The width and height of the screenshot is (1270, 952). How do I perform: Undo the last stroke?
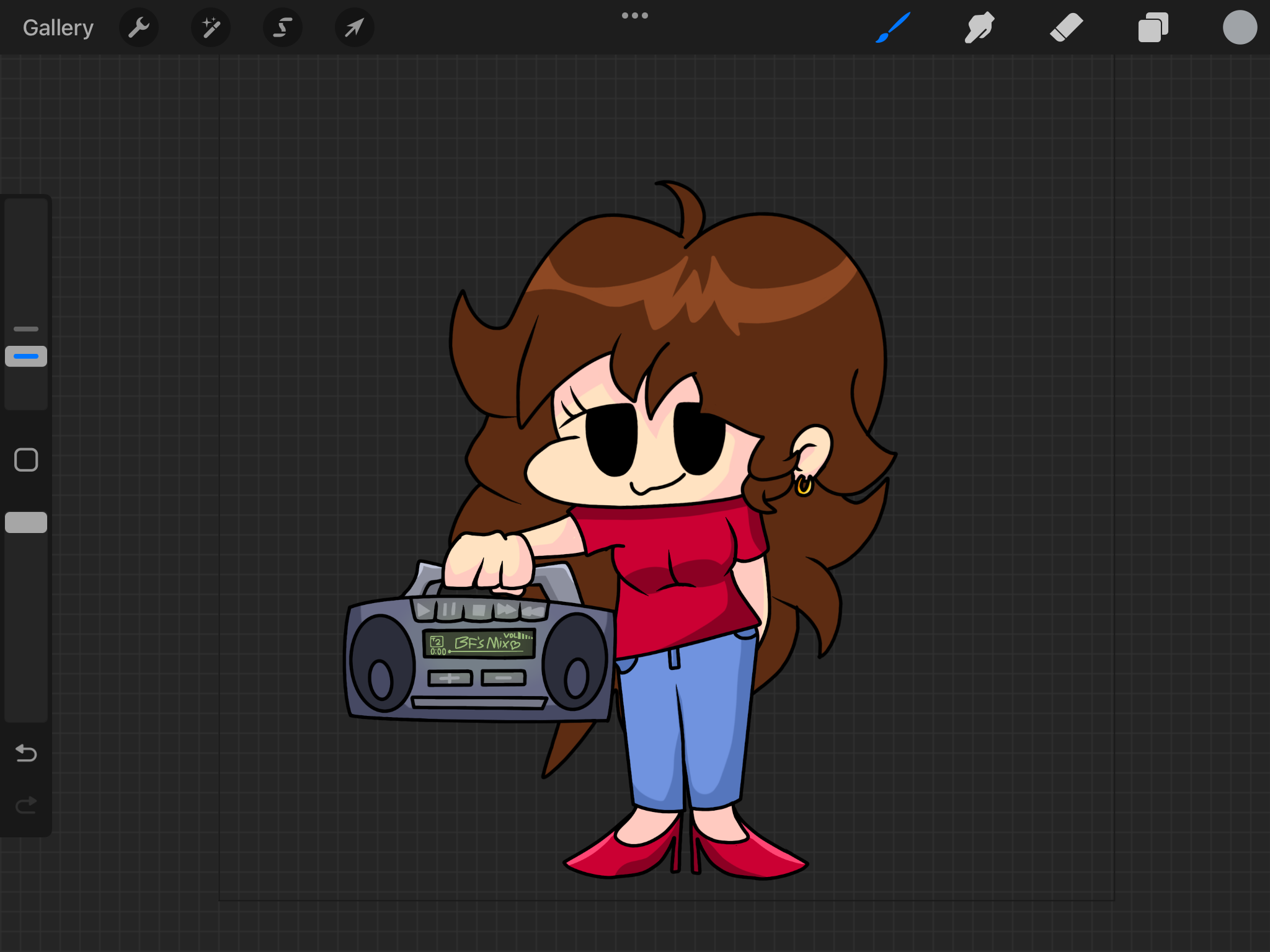(26, 753)
